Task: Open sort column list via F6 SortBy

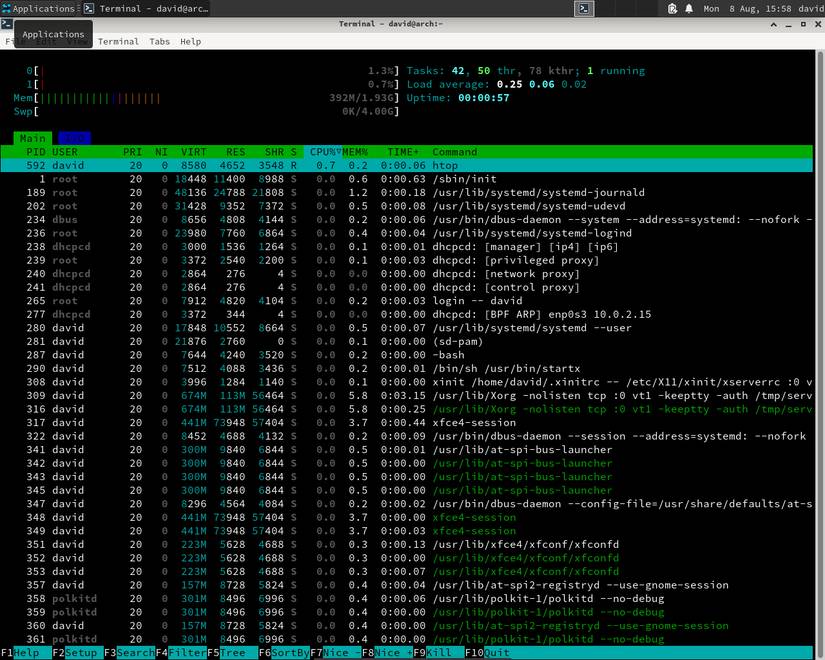Action: tap(283, 652)
